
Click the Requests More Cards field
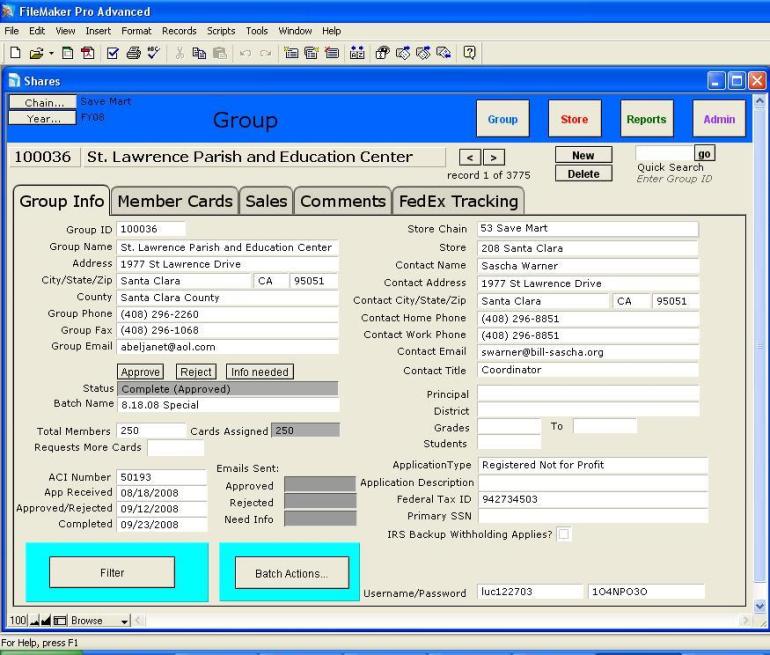pyautogui.click(x=176, y=448)
